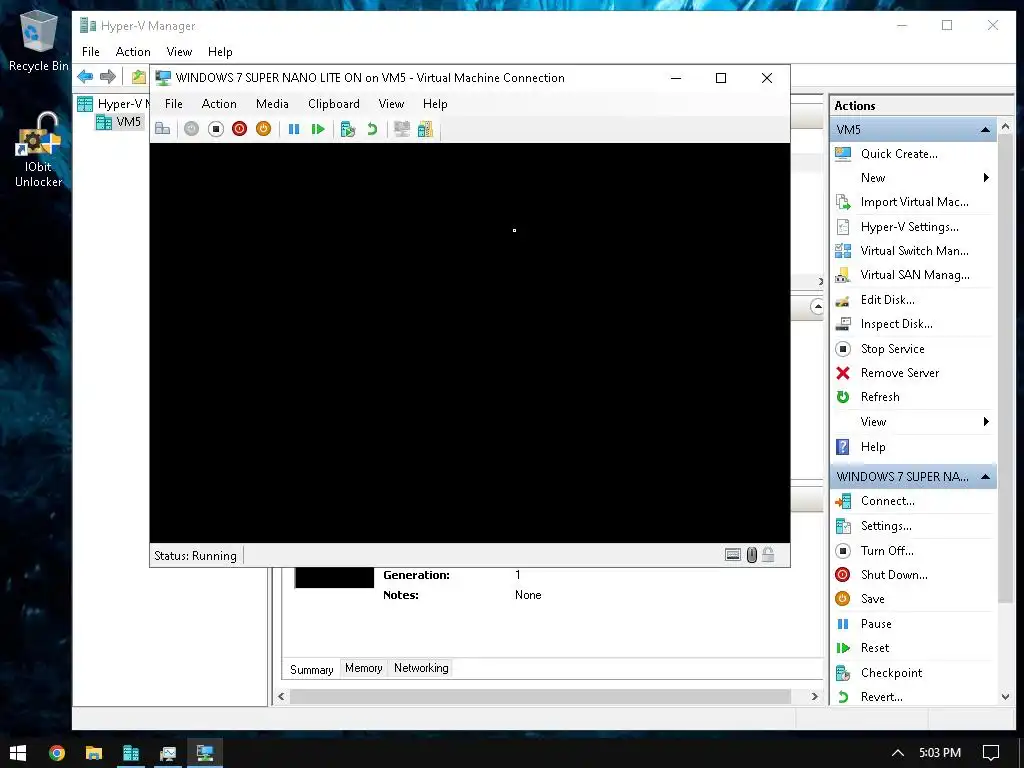Open File menu in Hyper-V Manager
The image size is (1024, 768).
pos(91,52)
